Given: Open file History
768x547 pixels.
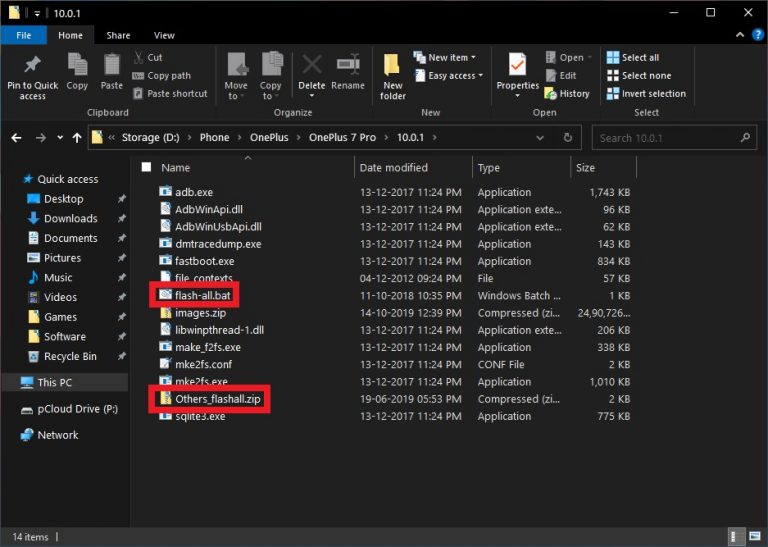Looking at the screenshot, I should coord(567,94).
